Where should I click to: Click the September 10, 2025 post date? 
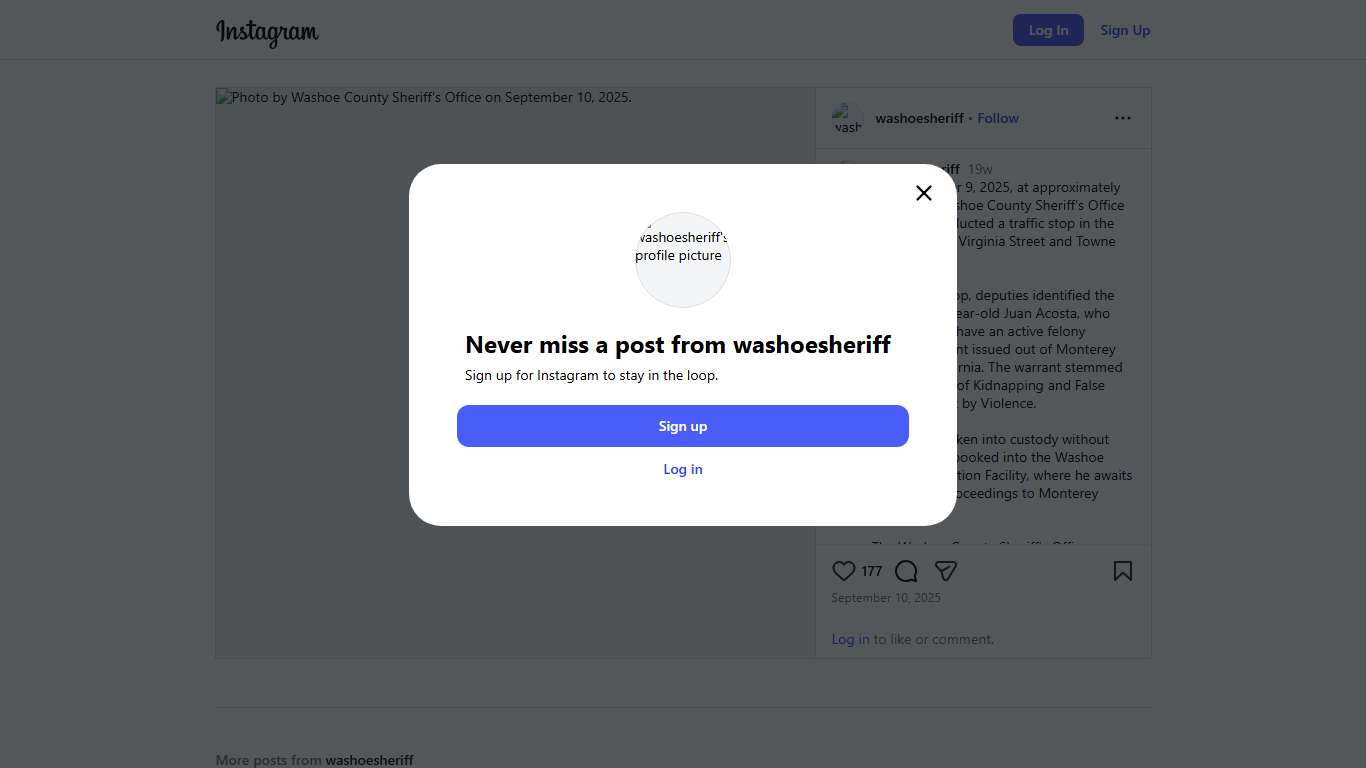[x=886, y=598]
